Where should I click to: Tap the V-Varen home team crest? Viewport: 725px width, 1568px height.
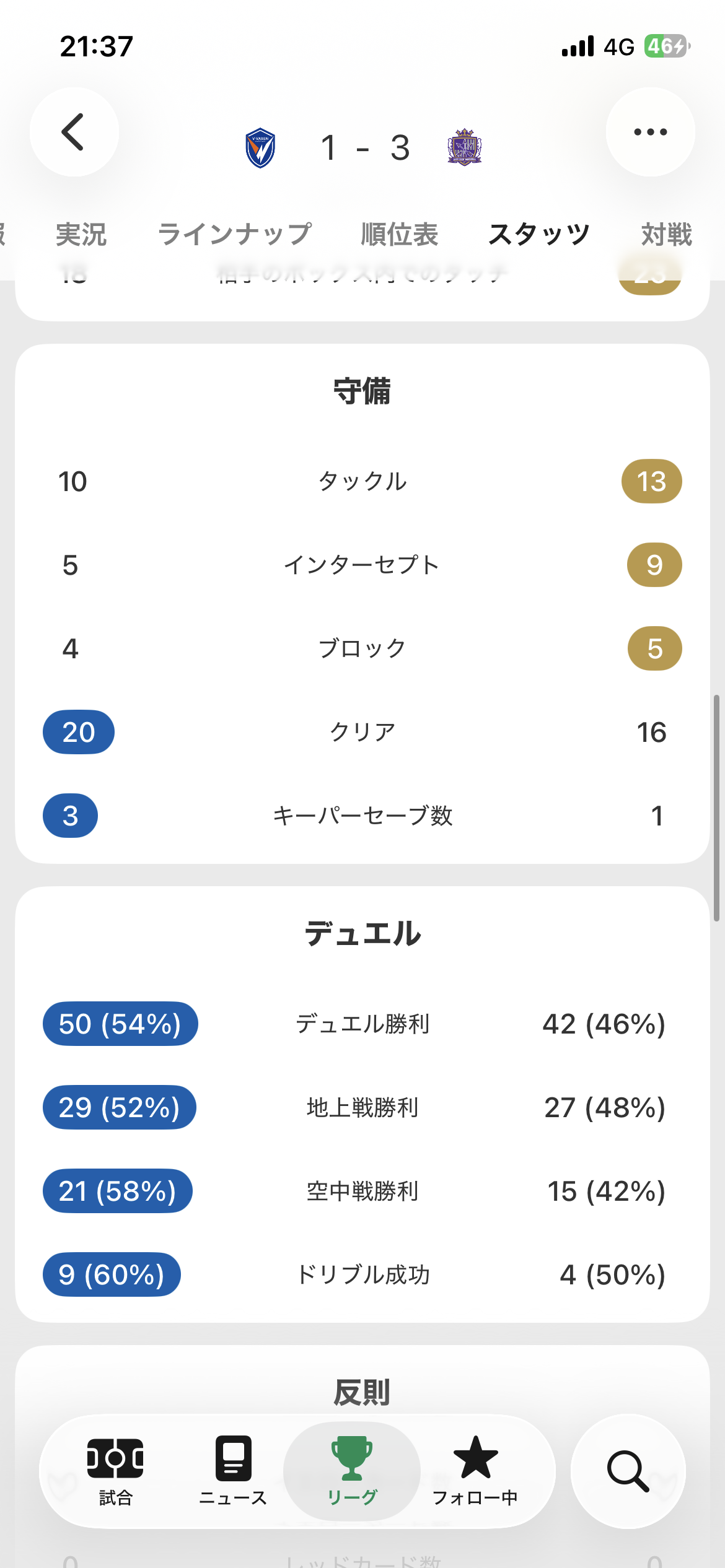point(260,148)
